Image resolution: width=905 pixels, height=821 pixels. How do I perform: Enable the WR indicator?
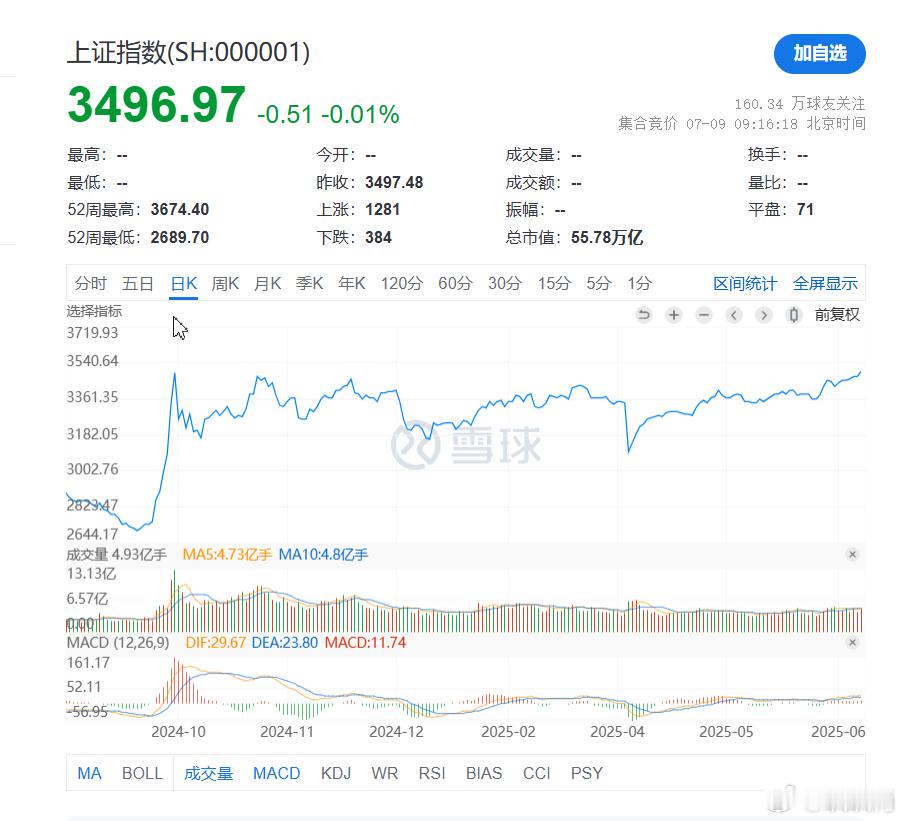[x=385, y=773]
